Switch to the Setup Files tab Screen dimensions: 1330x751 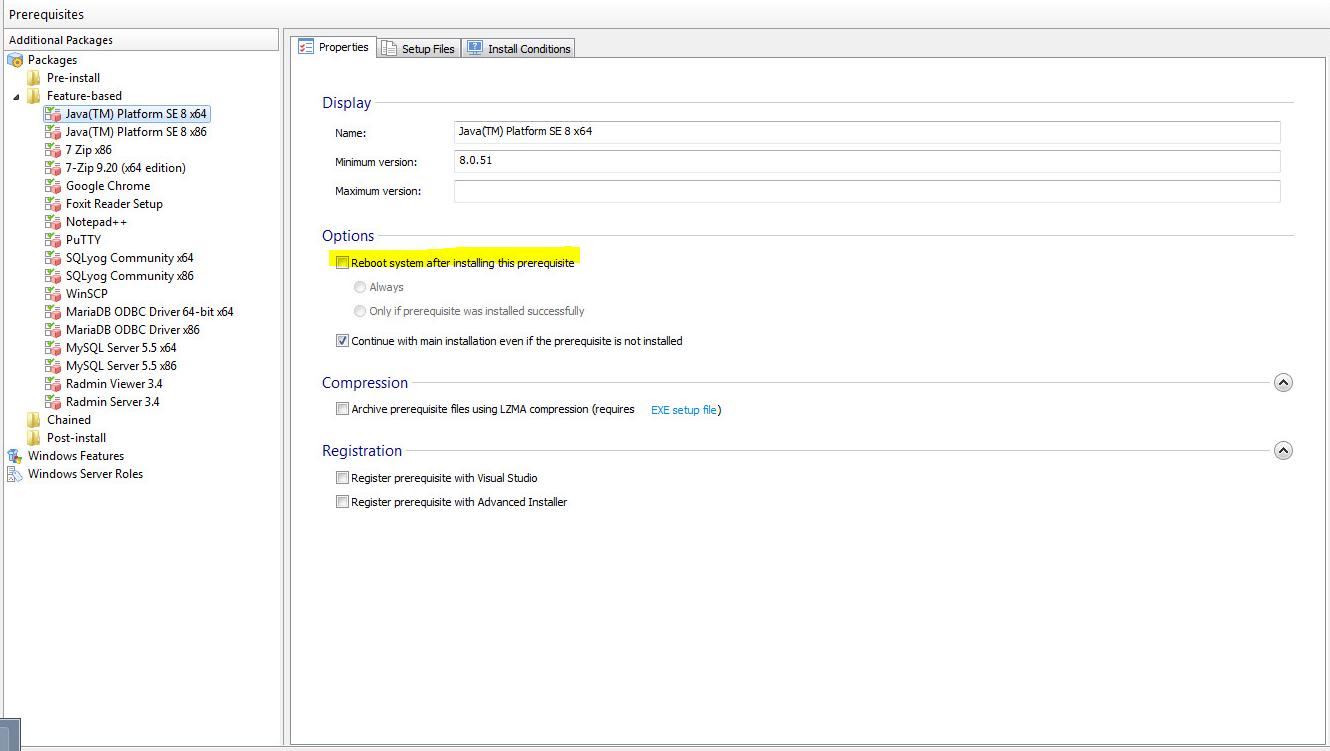419,49
